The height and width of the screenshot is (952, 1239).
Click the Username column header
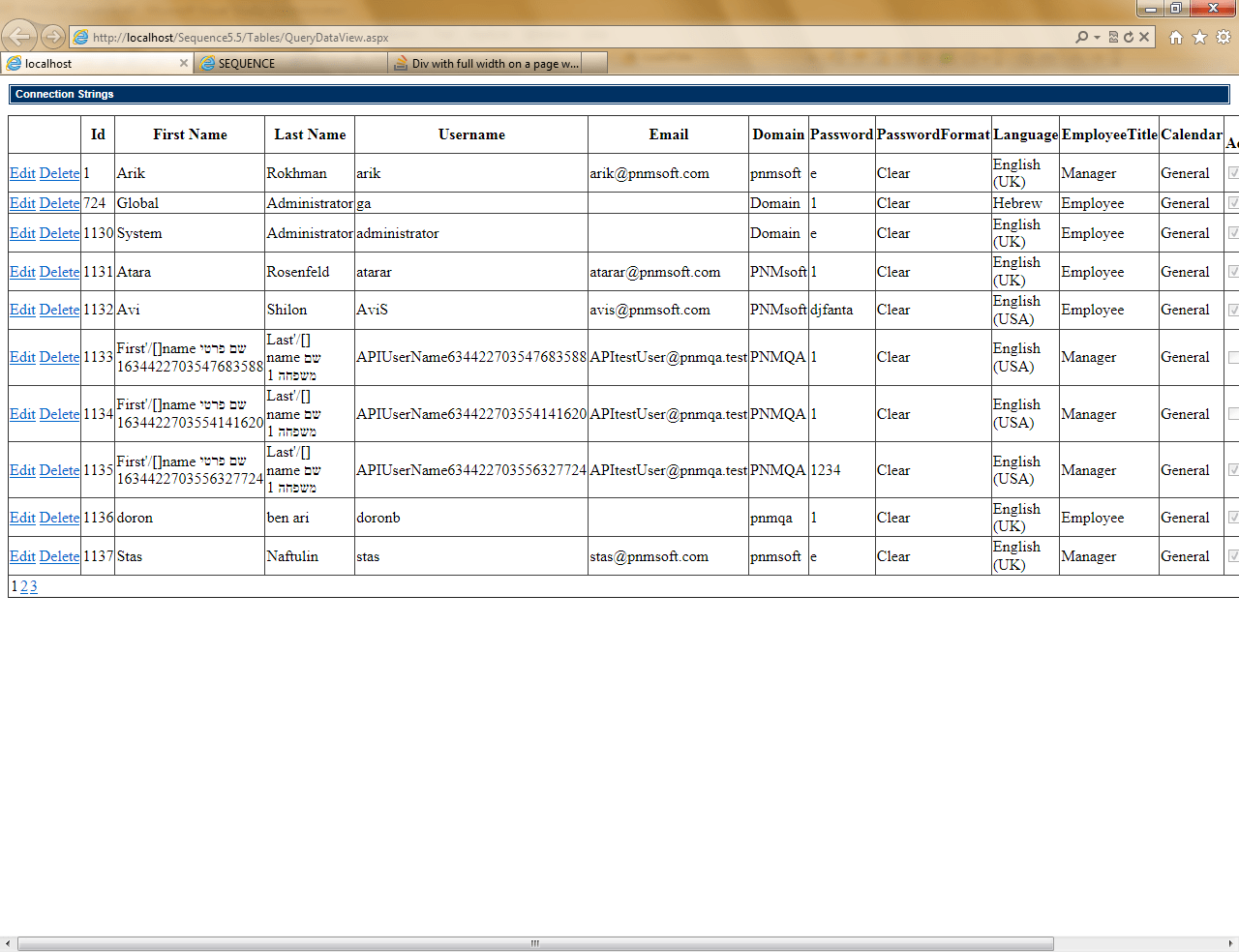(471, 134)
